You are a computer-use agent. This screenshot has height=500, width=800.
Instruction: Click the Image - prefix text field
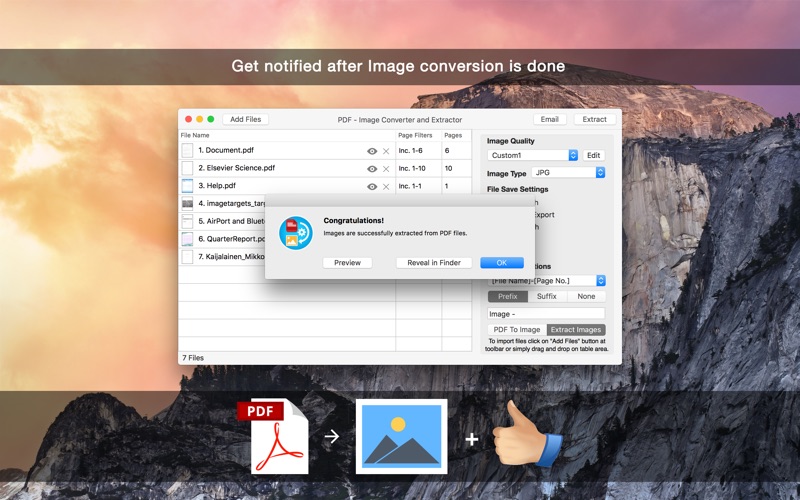(x=546, y=314)
